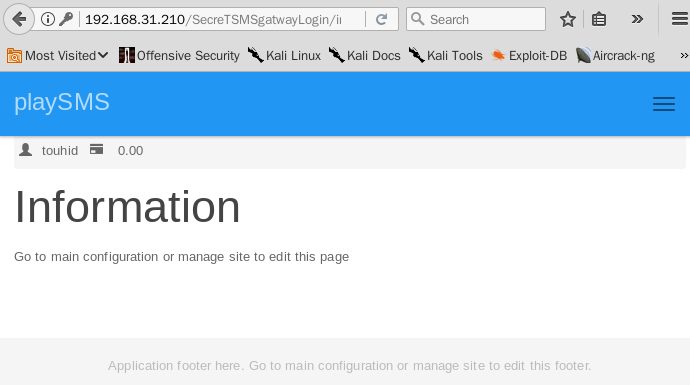The width and height of the screenshot is (690, 385).
Task: Show bookmarks list icon in toolbar
Action: pos(598,19)
